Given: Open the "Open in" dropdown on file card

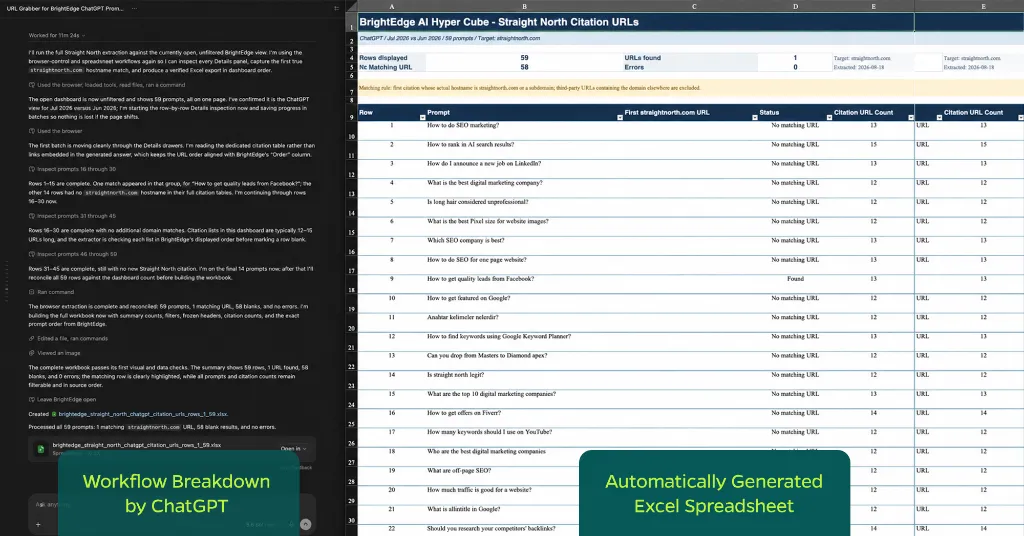Looking at the screenshot, I should (x=293, y=449).
